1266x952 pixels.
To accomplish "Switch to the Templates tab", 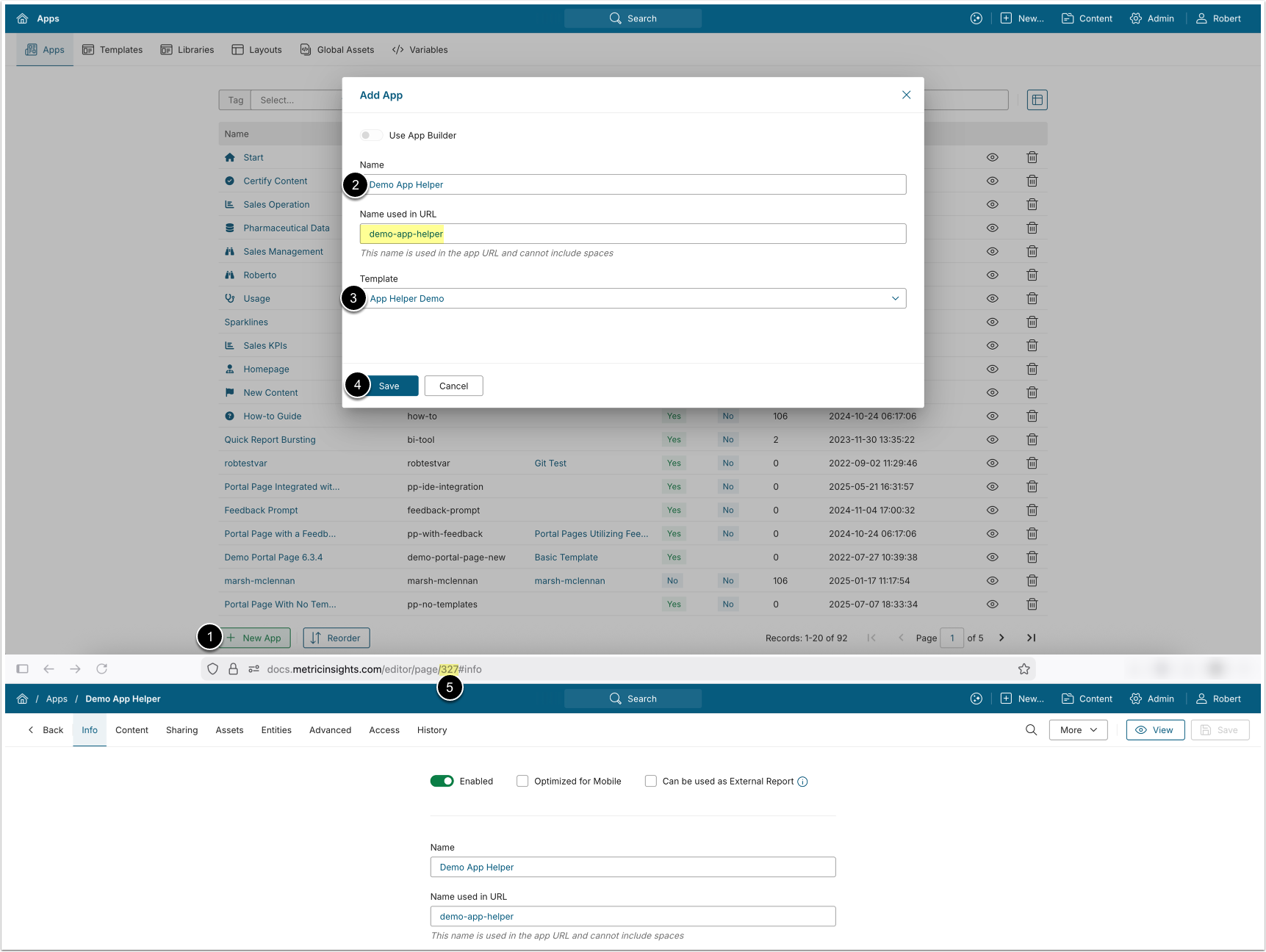I will pos(112,50).
